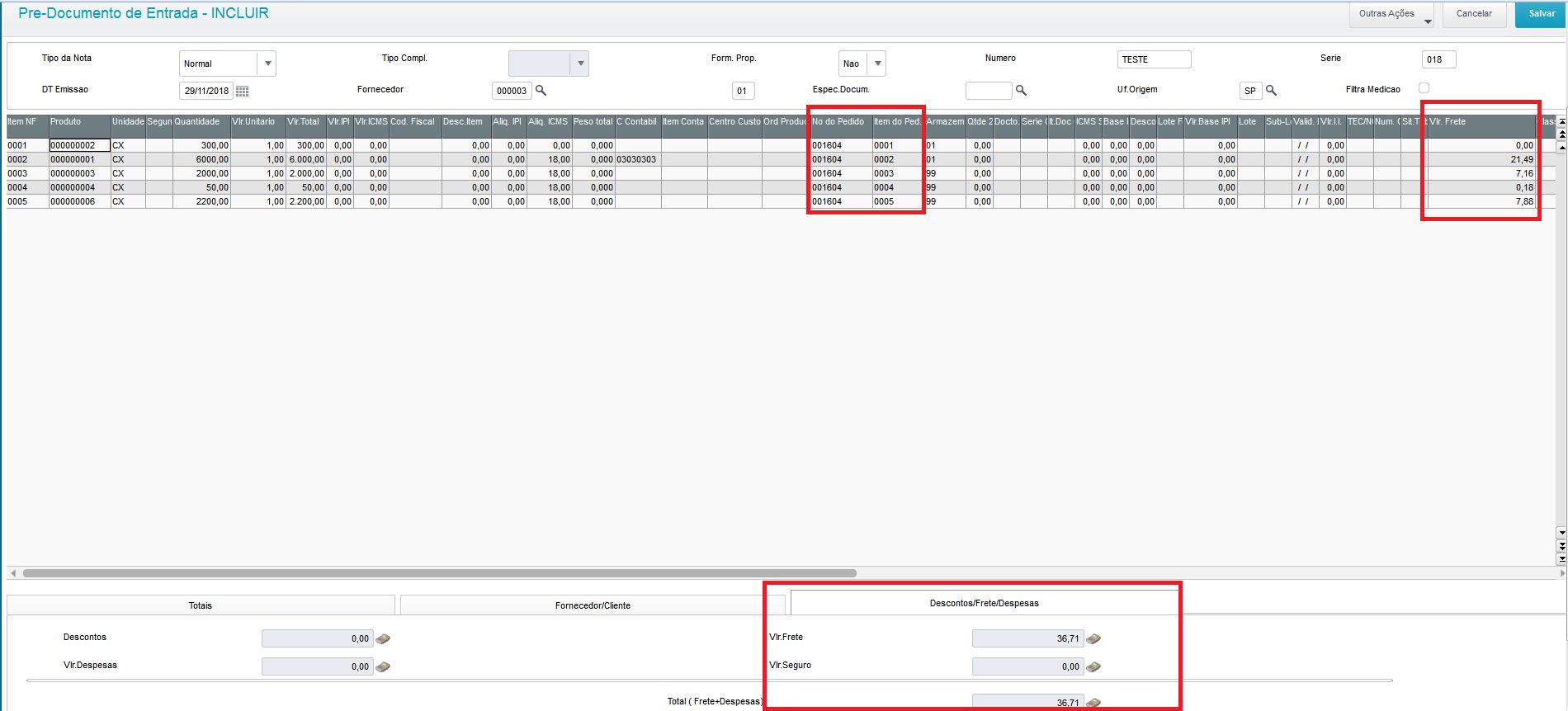Click the Uf.Origem field showing SP
Viewport: 1568px width, 711px height.
1250,91
